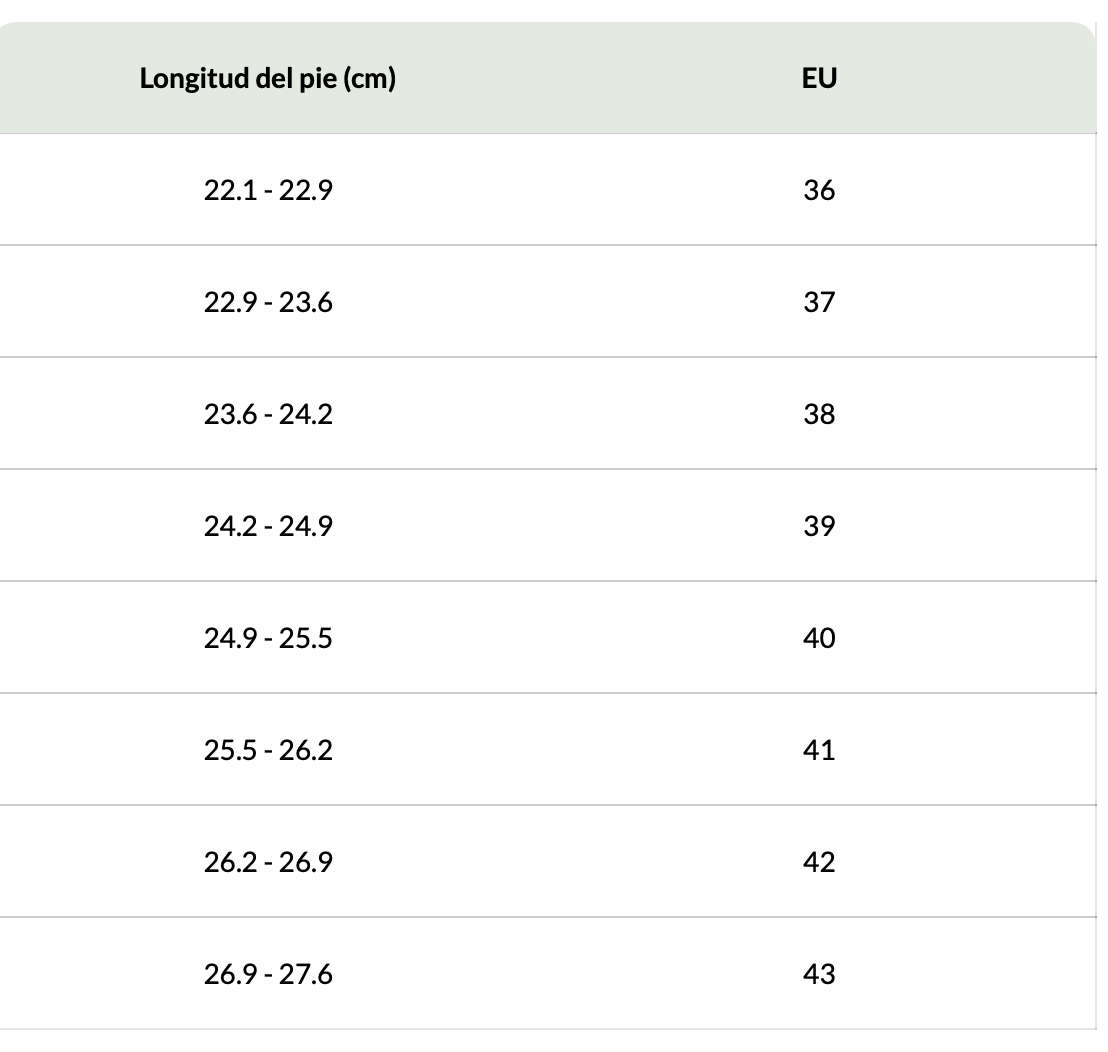Select the 23.6 - 24.2 foot length cell

268,414
